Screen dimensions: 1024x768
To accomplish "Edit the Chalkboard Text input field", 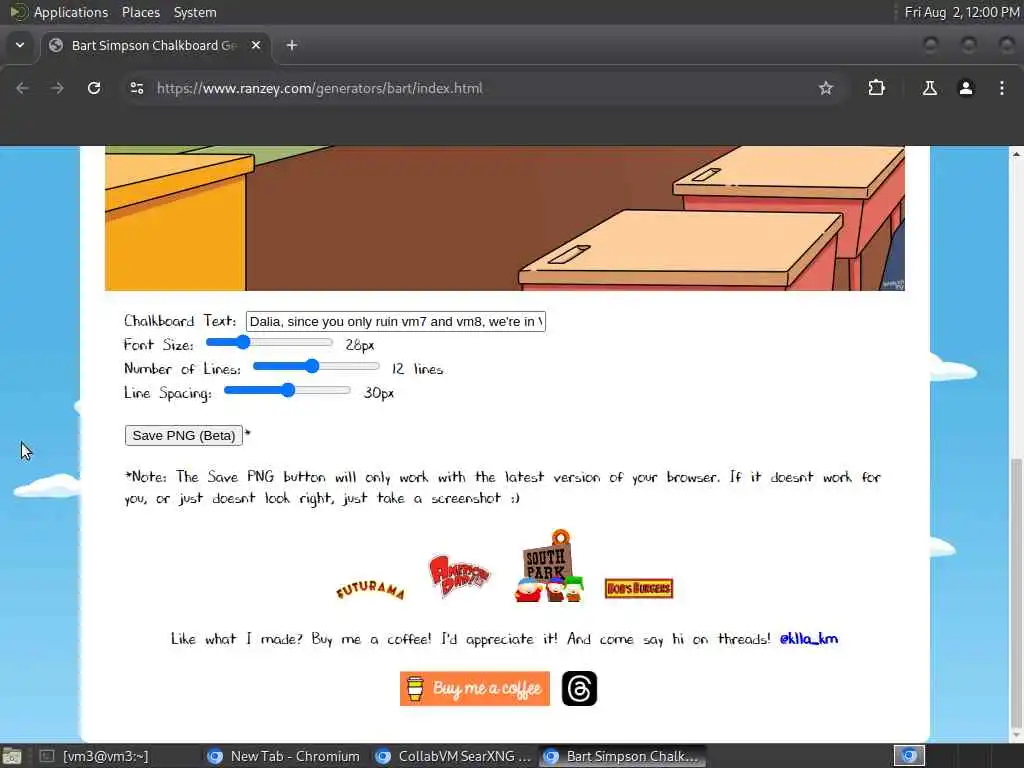I will coord(395,321).
